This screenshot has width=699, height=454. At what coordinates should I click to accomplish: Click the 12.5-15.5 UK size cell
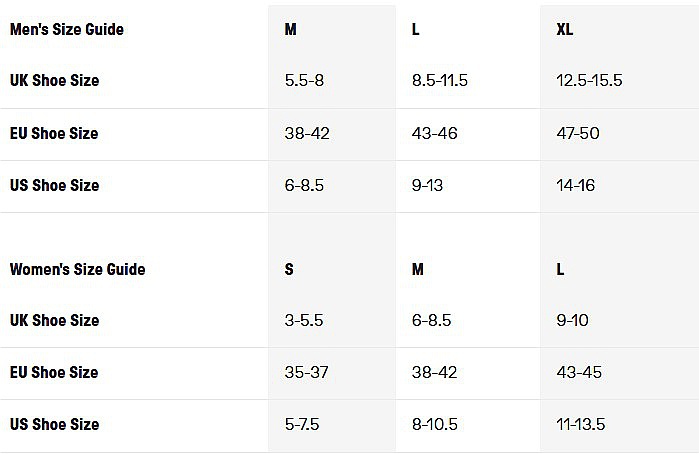(x=589, y=80)
